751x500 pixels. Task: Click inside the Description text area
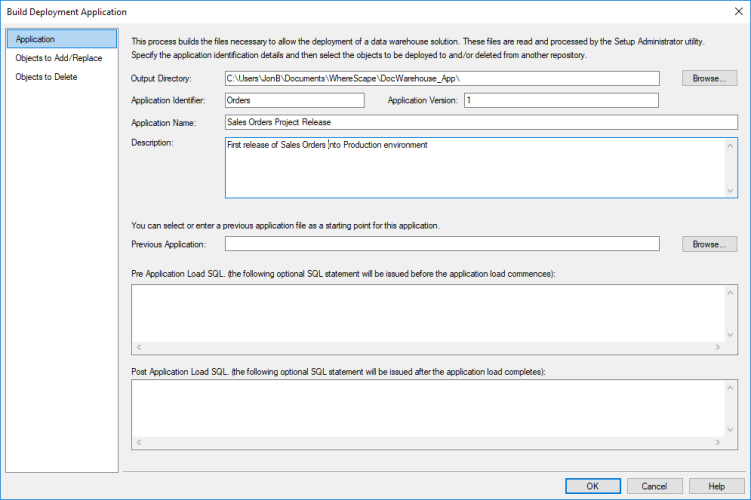click(x=475, y=168)
